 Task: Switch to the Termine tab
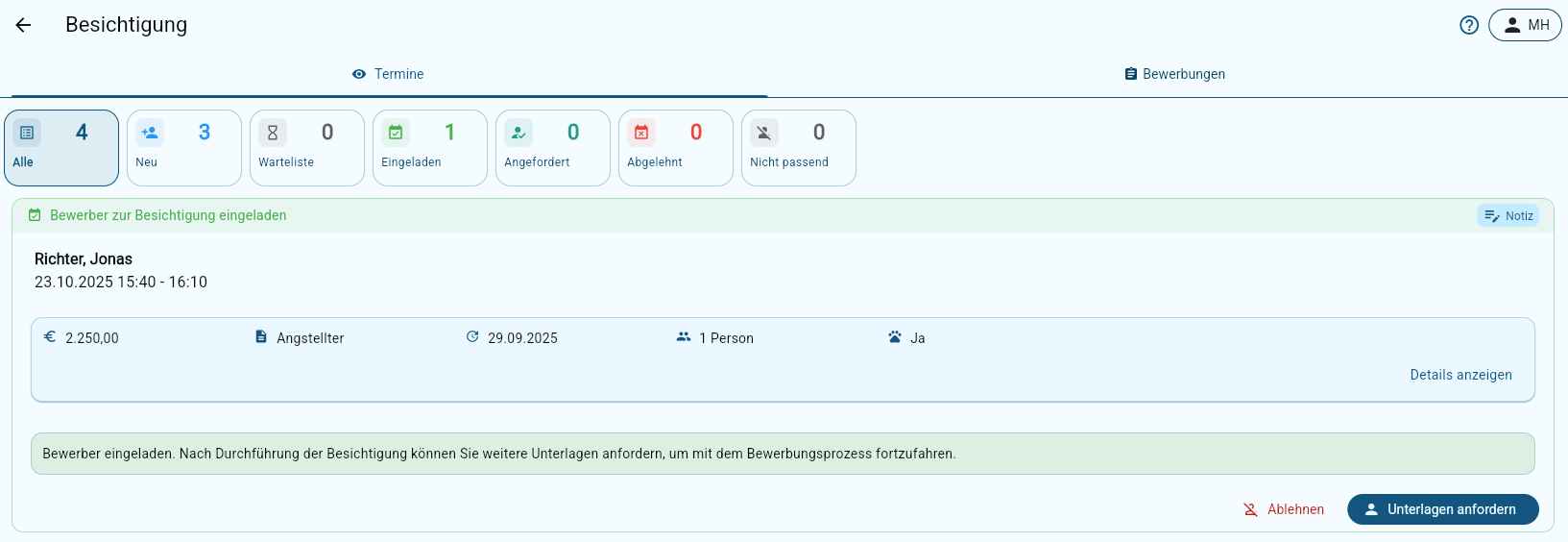(388, 74)
